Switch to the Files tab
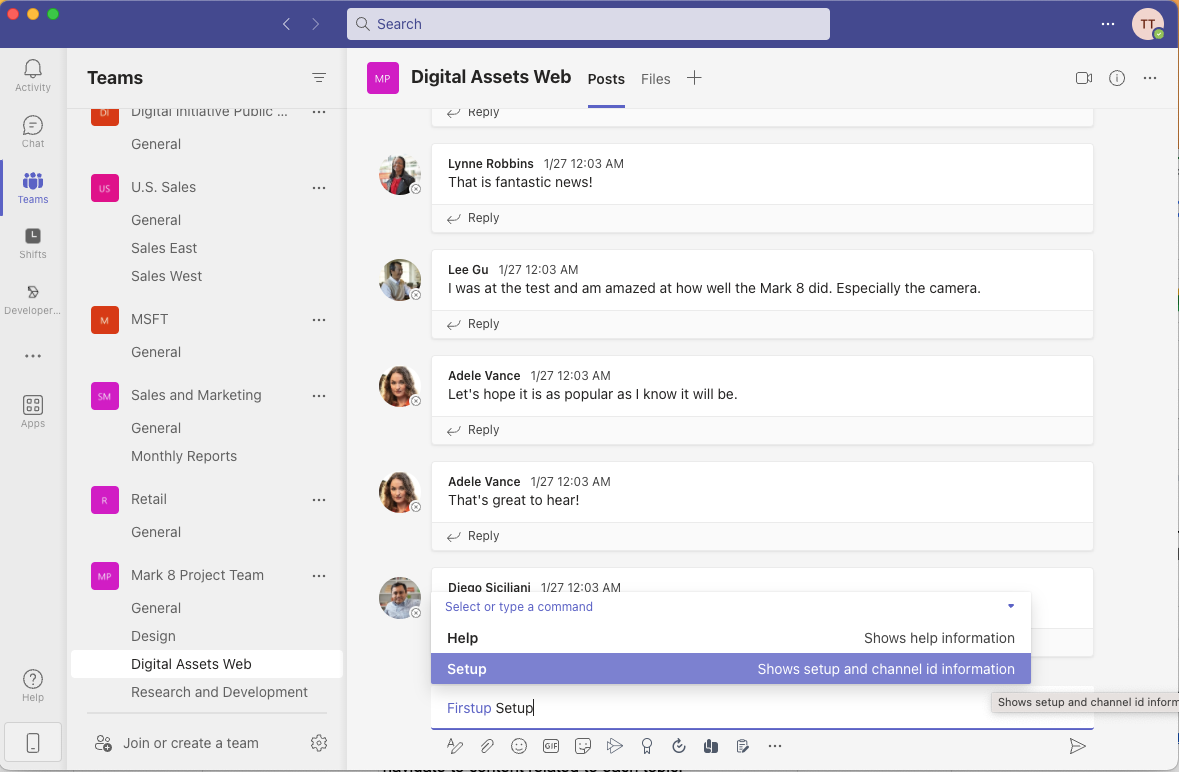 (656, 79)
